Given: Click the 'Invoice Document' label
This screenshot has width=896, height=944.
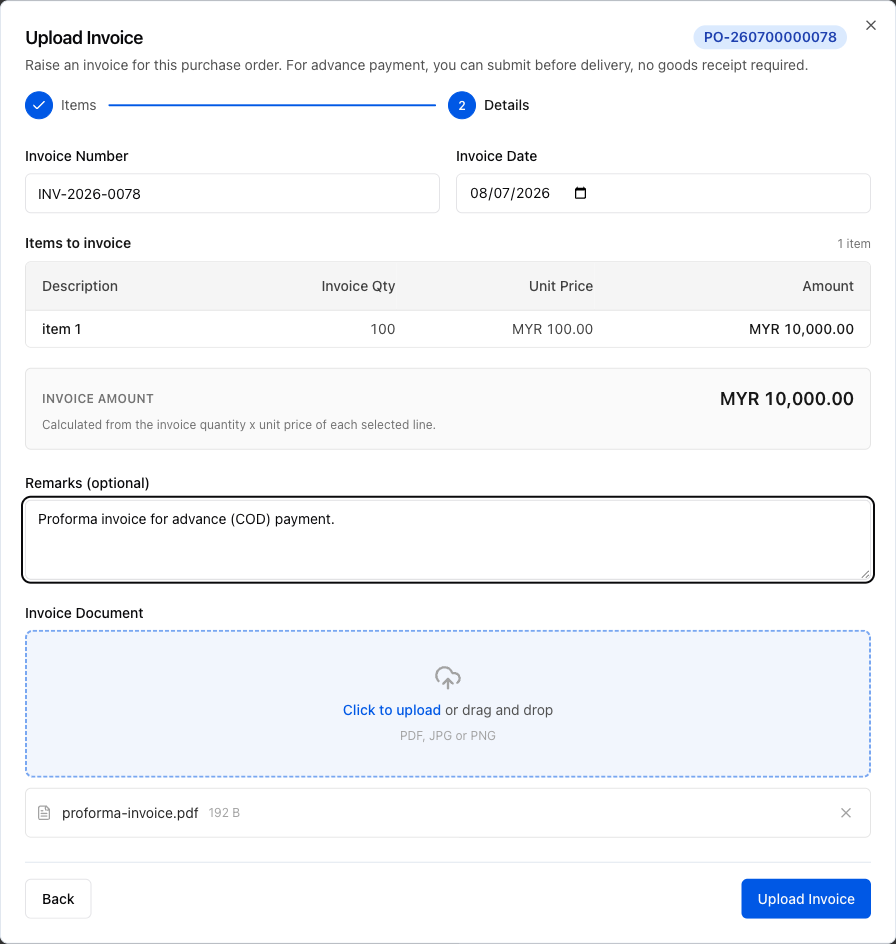Looking at the screenshot, I should (84, 613).
